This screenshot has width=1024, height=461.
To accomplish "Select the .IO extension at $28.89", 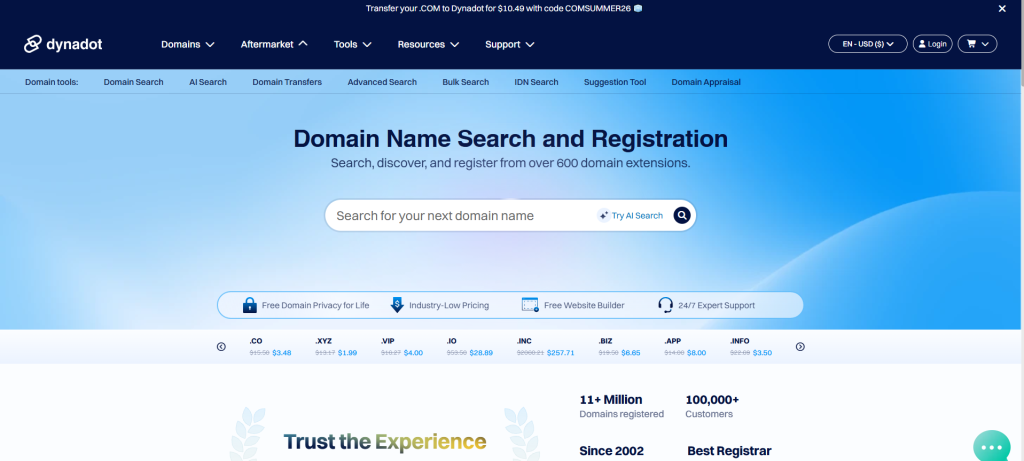I will click(470, 347).
